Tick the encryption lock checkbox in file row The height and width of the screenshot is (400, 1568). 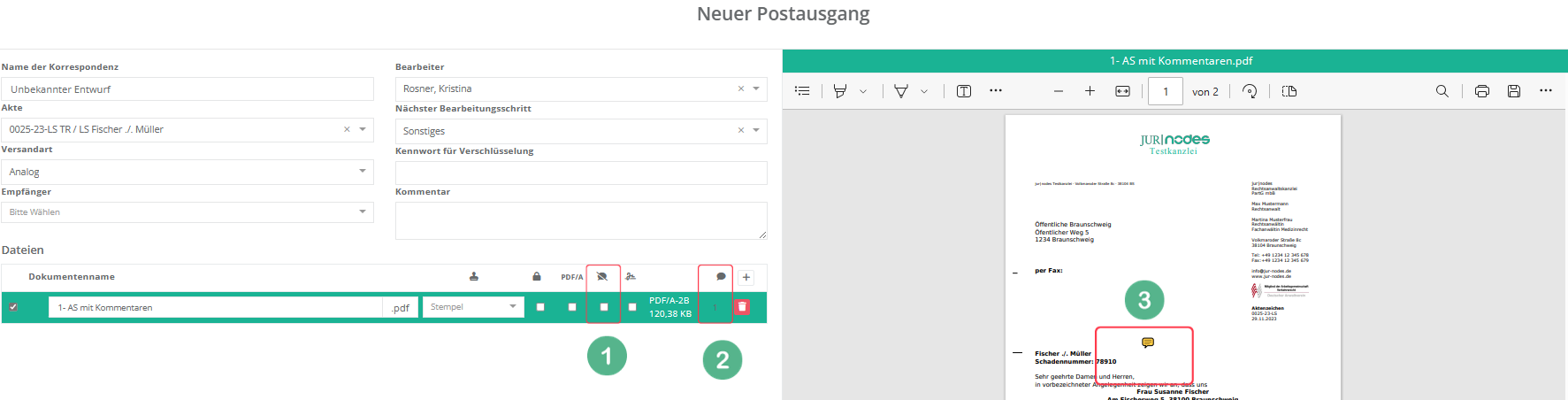click(540, 307)
